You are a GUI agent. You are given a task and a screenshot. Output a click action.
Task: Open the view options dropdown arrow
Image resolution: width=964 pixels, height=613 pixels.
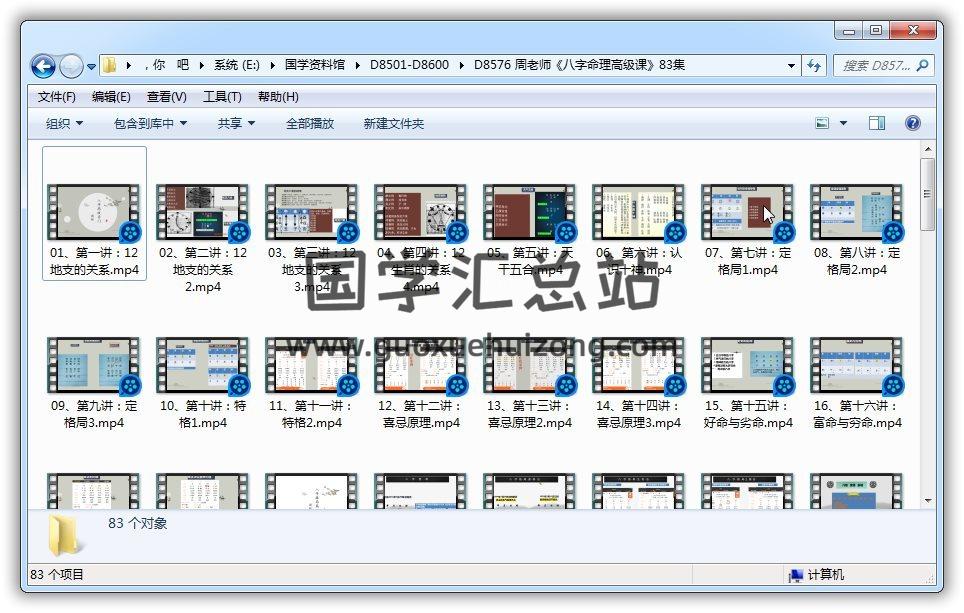click(843, 123)
